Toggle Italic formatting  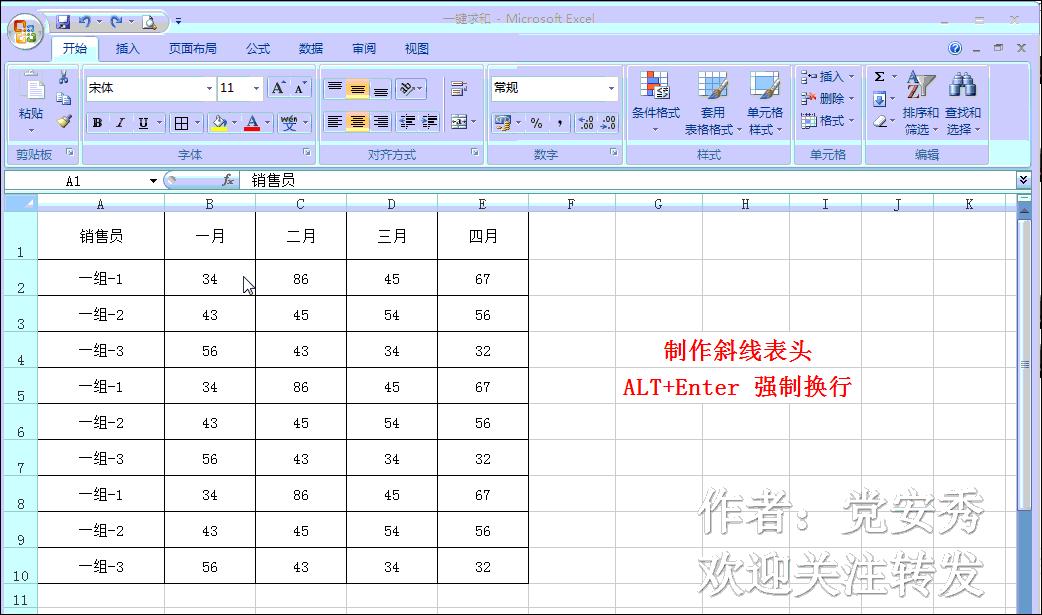point(119,123)
